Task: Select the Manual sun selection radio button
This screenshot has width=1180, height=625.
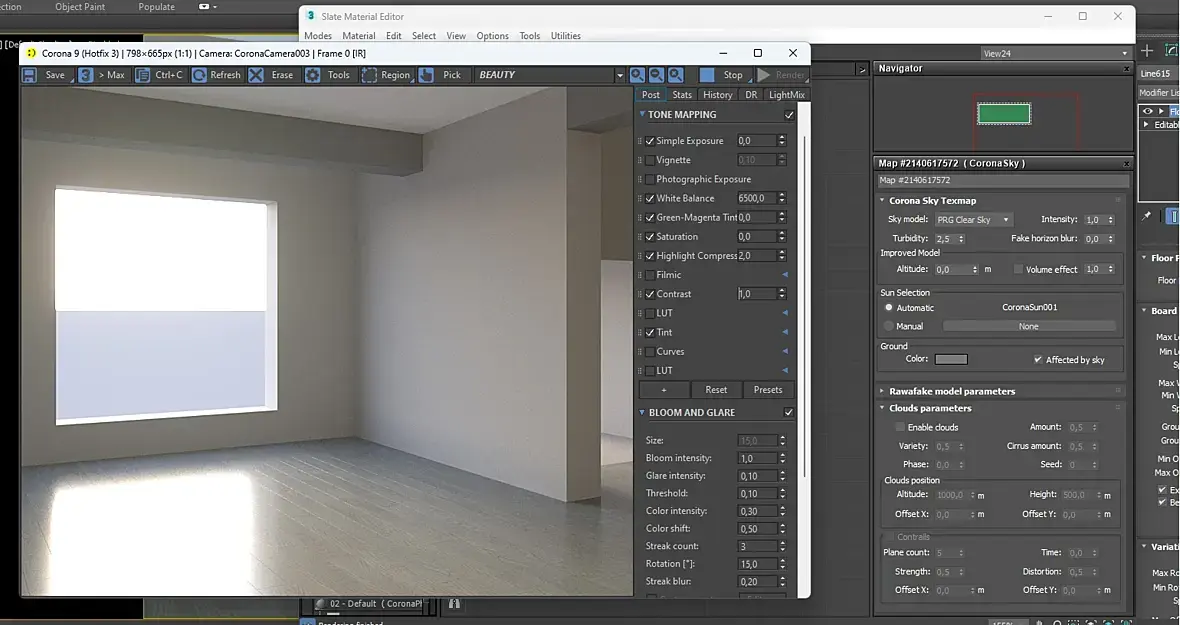Action: coord(888,326)
